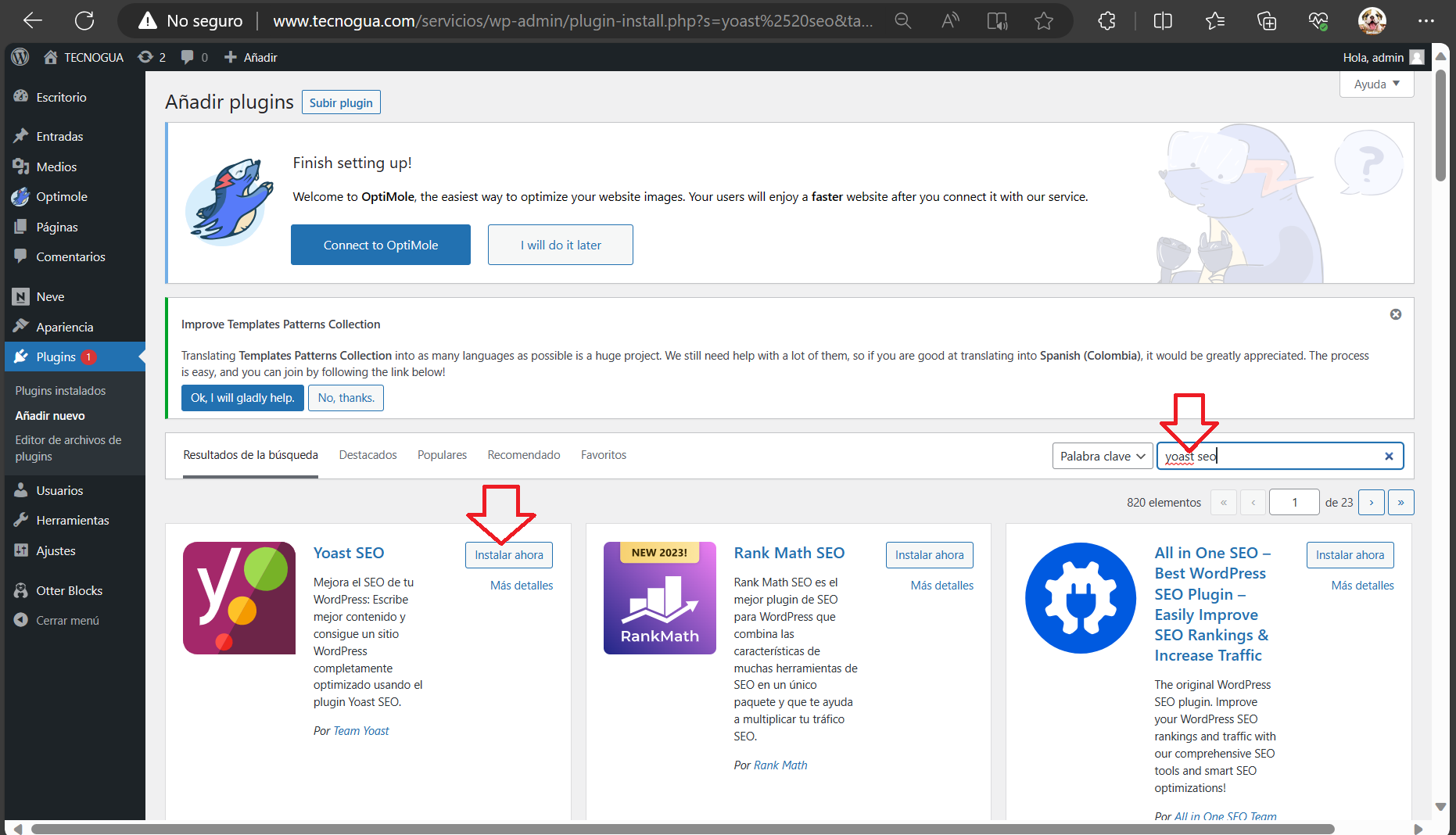The image size is (1456, 835).
Task: Open browser settings and more menu
Action: tap(1426, 21)
